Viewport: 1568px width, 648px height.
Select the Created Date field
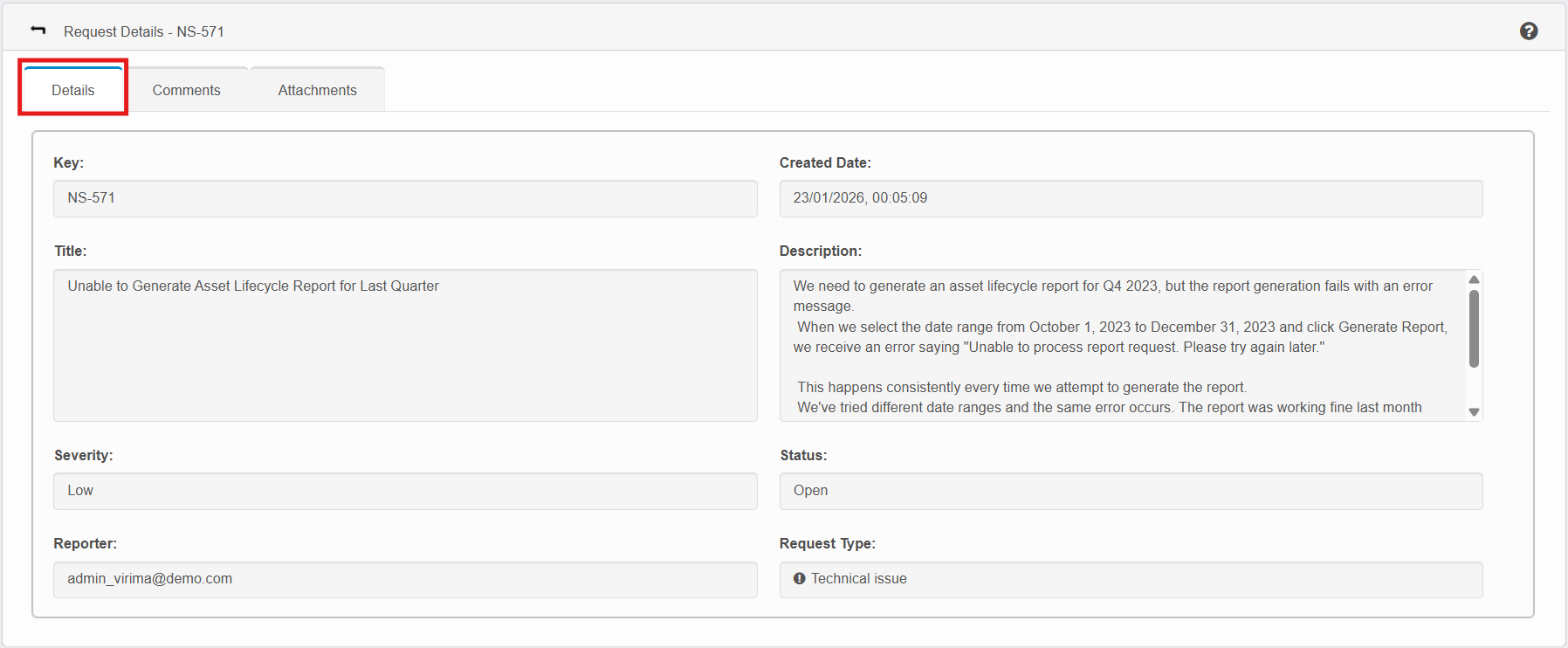click(x=1130, y=198)
